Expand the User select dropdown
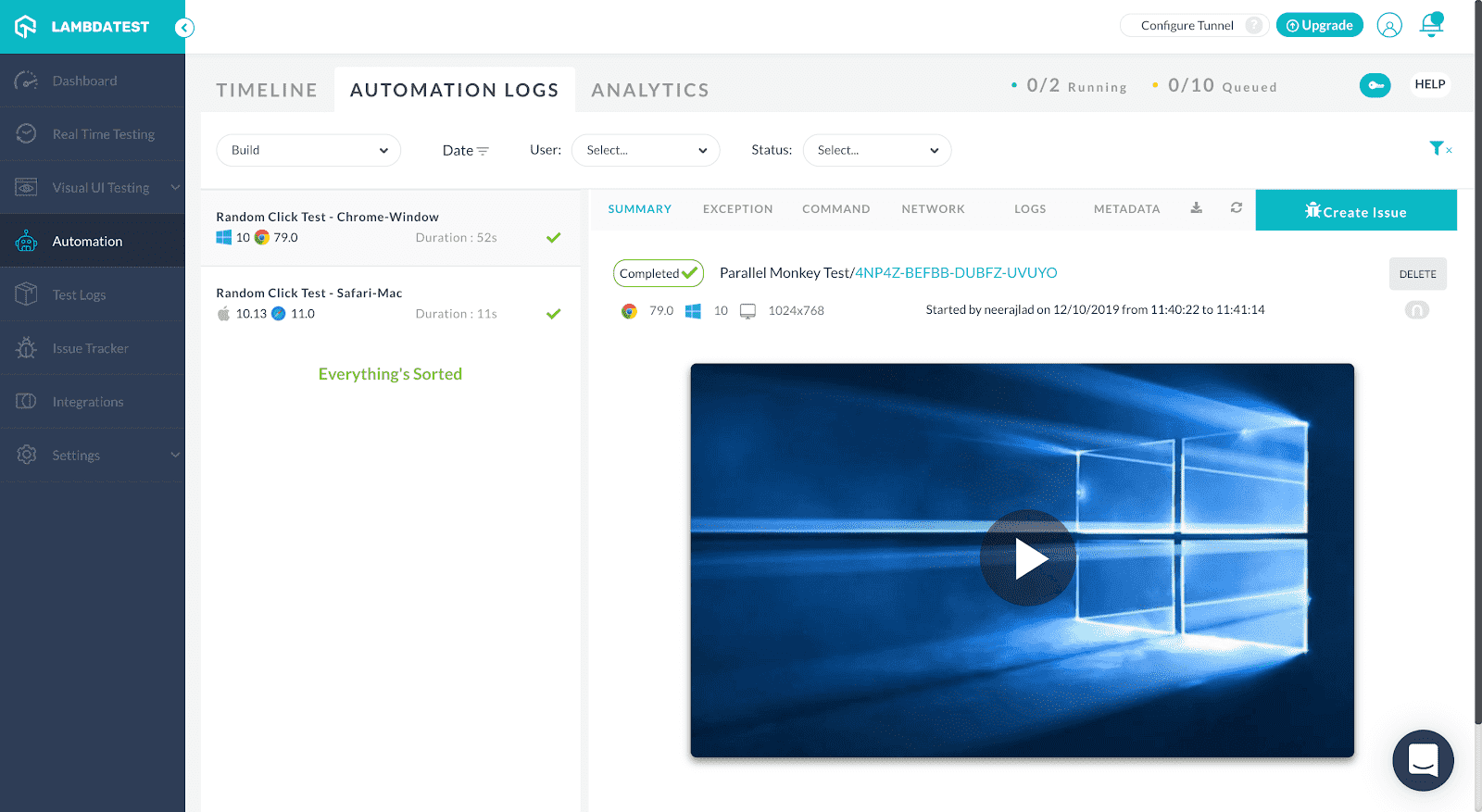The image size is (1482, 812). click(x=646, y=150)
